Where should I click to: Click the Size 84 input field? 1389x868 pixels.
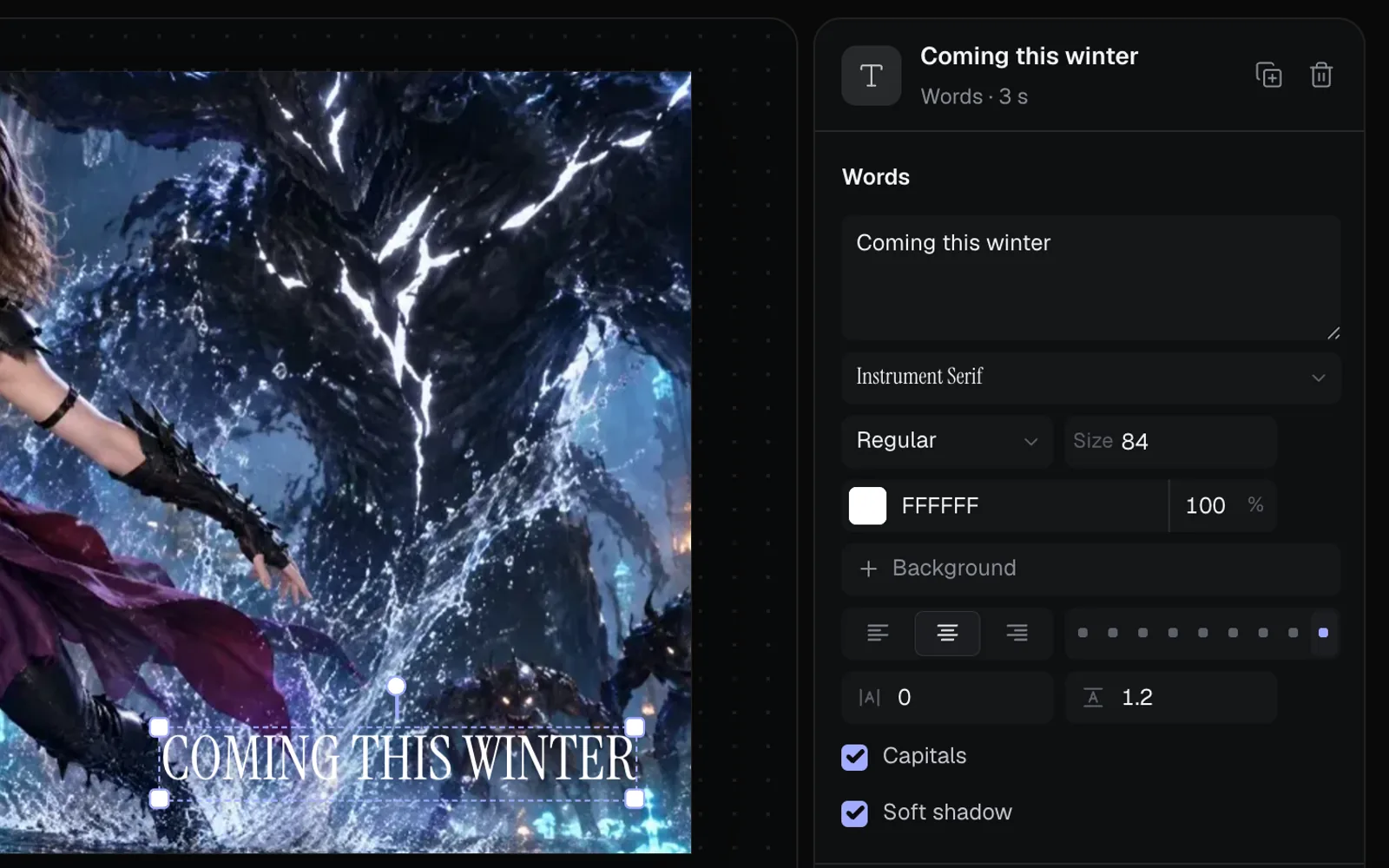pos(1171,441)
